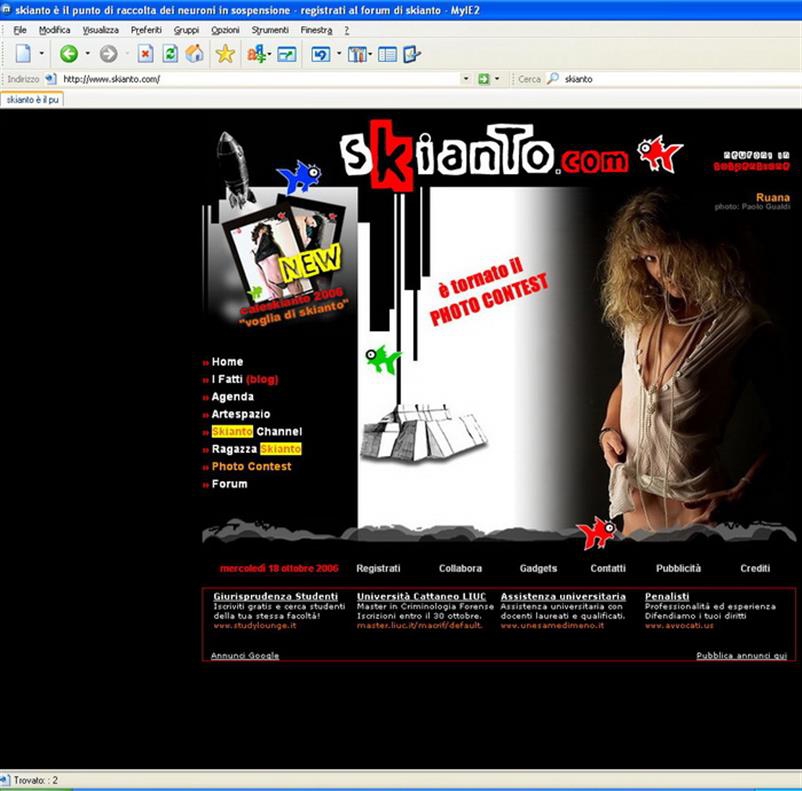Open the I Fatti (blog) link
802x791 pixels.
click(x=245, y=379)
